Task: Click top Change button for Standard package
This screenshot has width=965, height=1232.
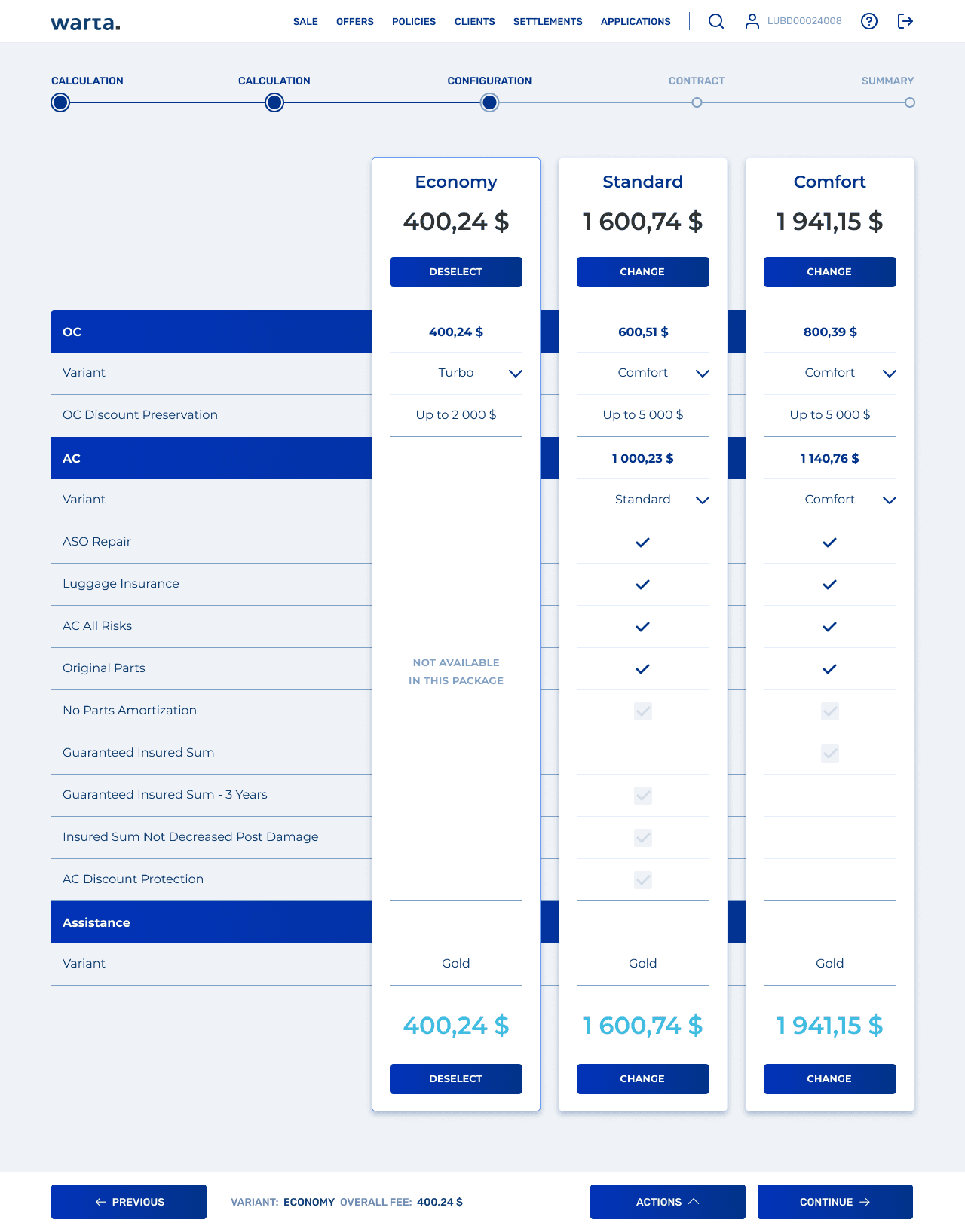Action: tap(643, 272)
